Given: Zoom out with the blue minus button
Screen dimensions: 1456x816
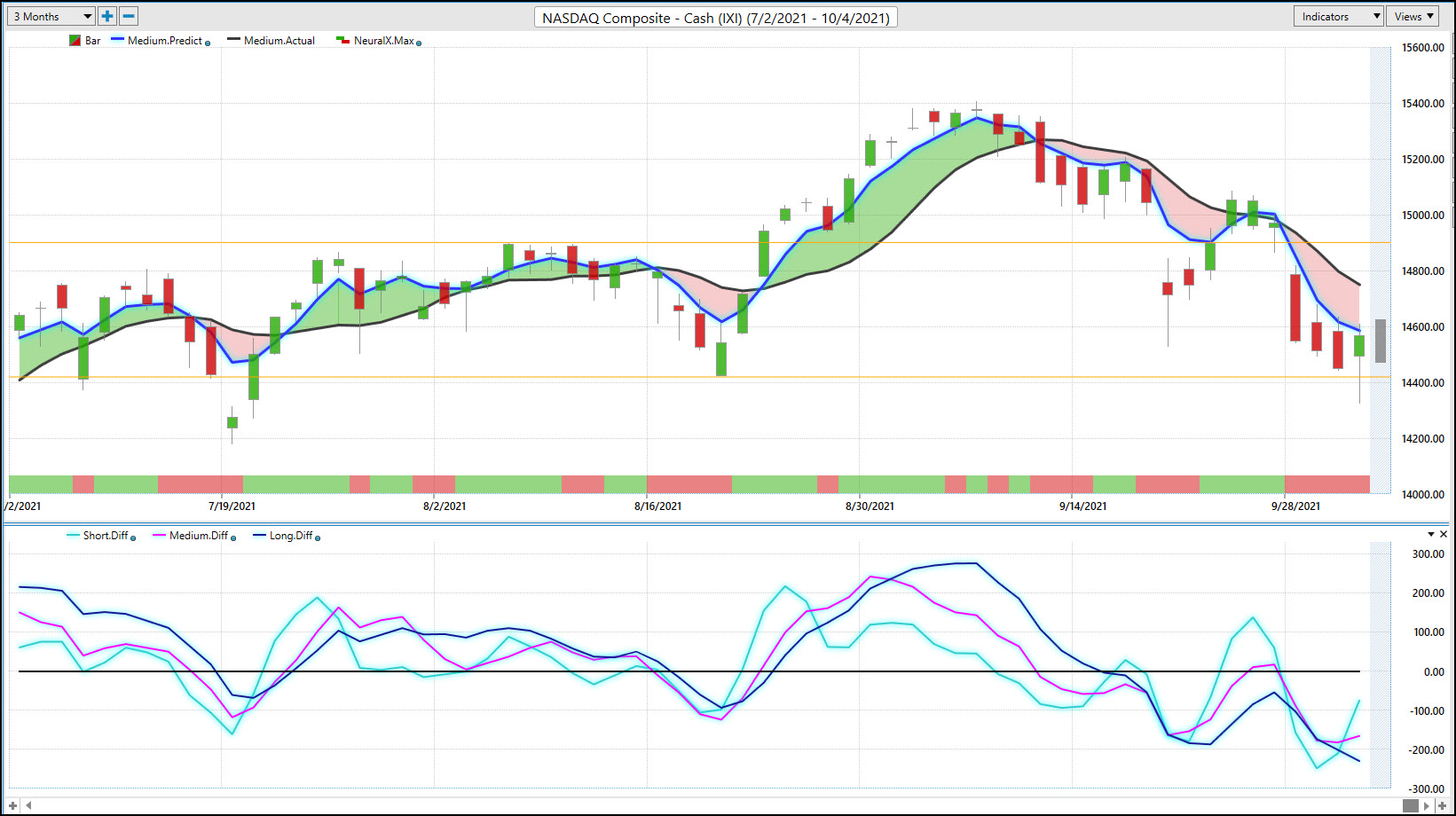Looking at the screenshot, I should coord(129,16).
